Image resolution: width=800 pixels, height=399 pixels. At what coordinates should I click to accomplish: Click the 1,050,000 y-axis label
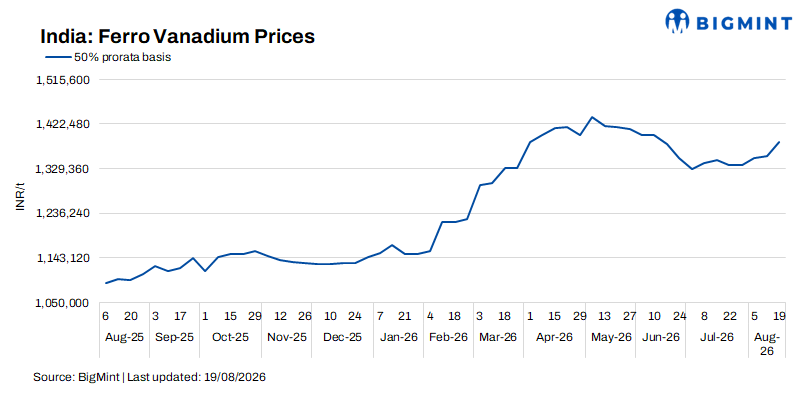click(x=63, y=303)
